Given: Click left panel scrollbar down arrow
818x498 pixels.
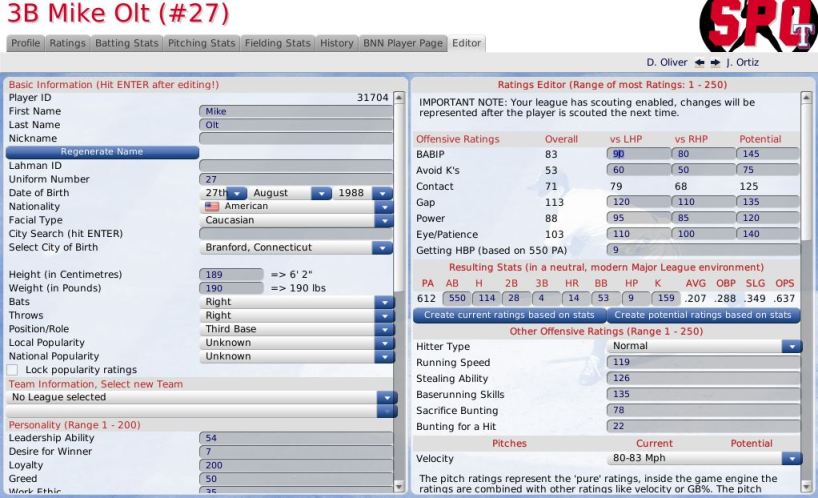Looking at the screenshot, I should (x=399, y=487).
